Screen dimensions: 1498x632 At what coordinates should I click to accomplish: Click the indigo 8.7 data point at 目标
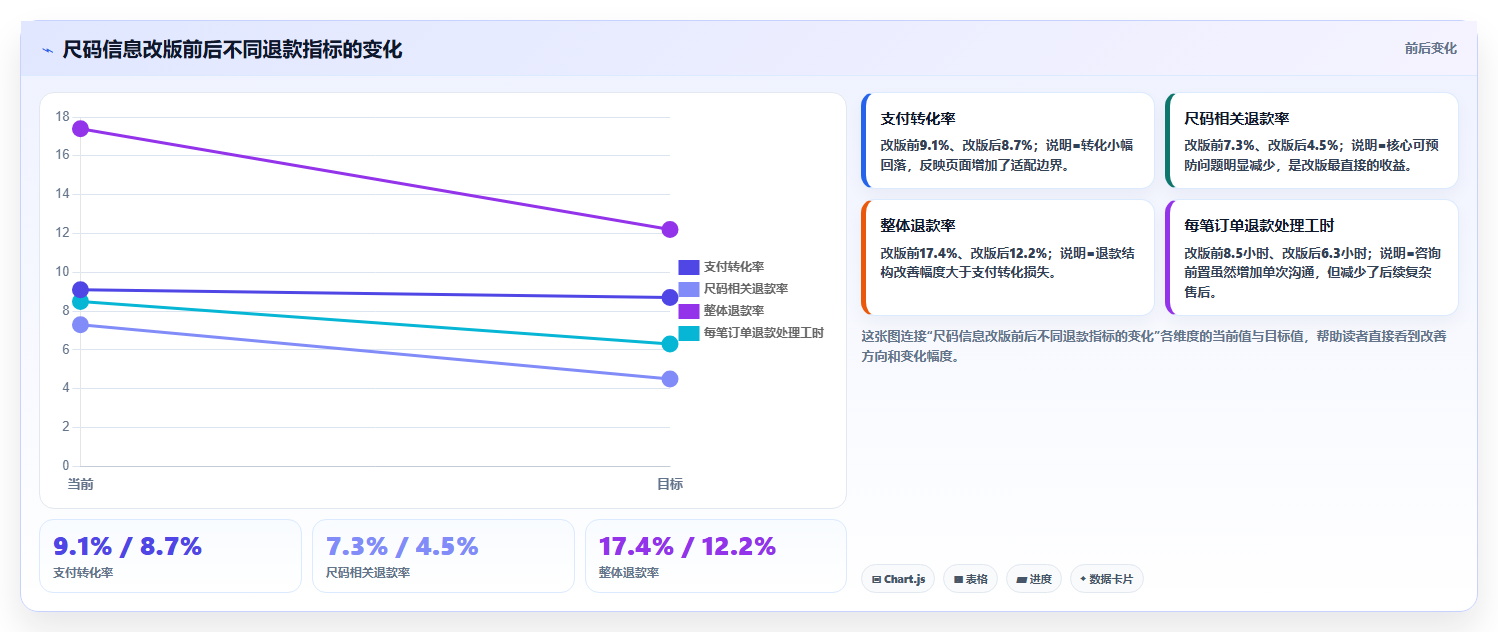tap(670, 297)
